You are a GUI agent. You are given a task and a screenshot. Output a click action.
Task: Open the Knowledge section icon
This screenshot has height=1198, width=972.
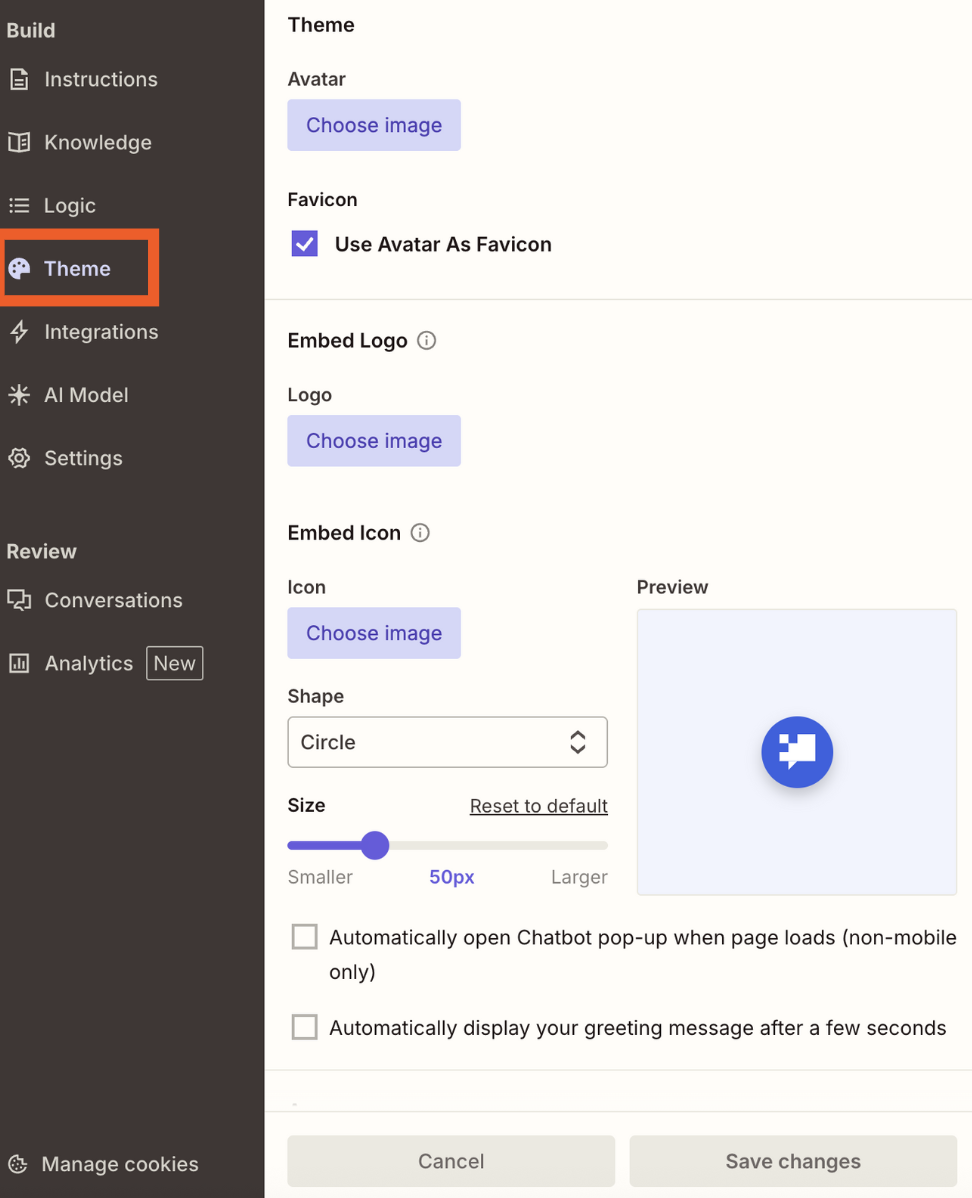pyautogui.click(x=19, y=142)
